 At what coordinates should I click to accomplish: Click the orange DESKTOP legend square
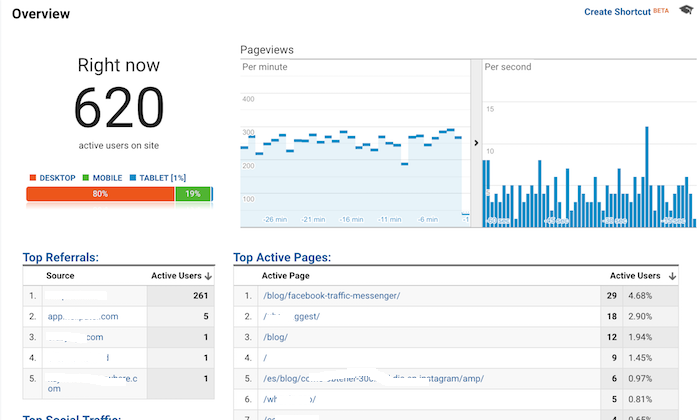coord(32,178)
